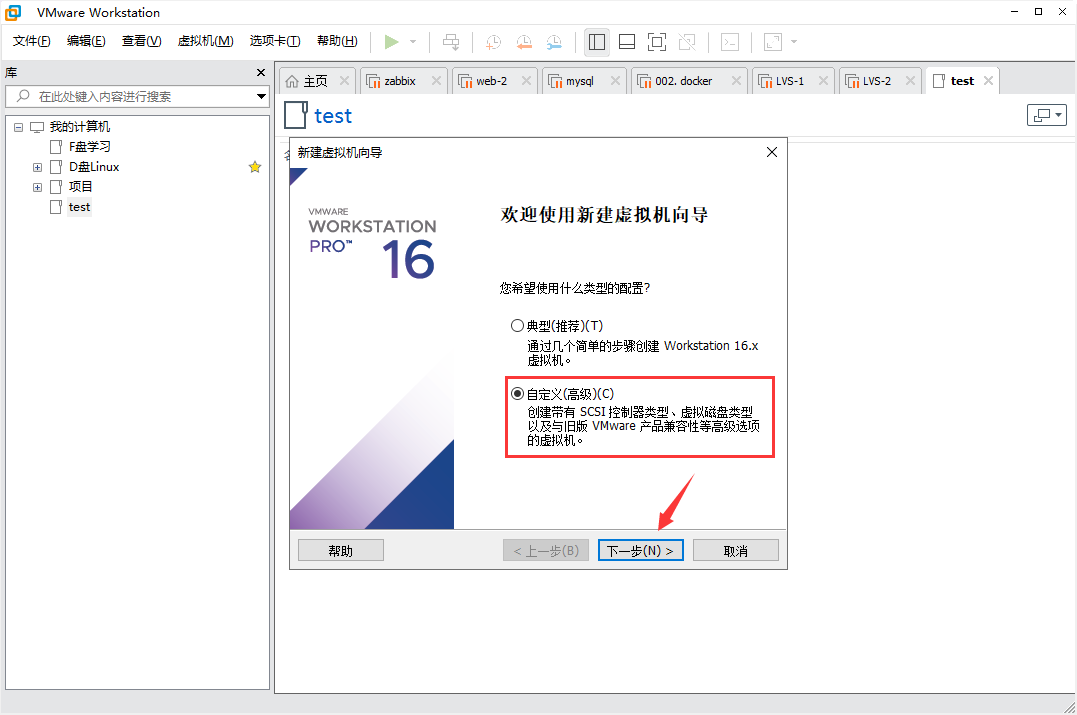Image resolution: width=1077 pixels, height=715 pixels.
Task: Click the send Ctrl+Alt+Del toolbar icon
Action: point(451,42)
